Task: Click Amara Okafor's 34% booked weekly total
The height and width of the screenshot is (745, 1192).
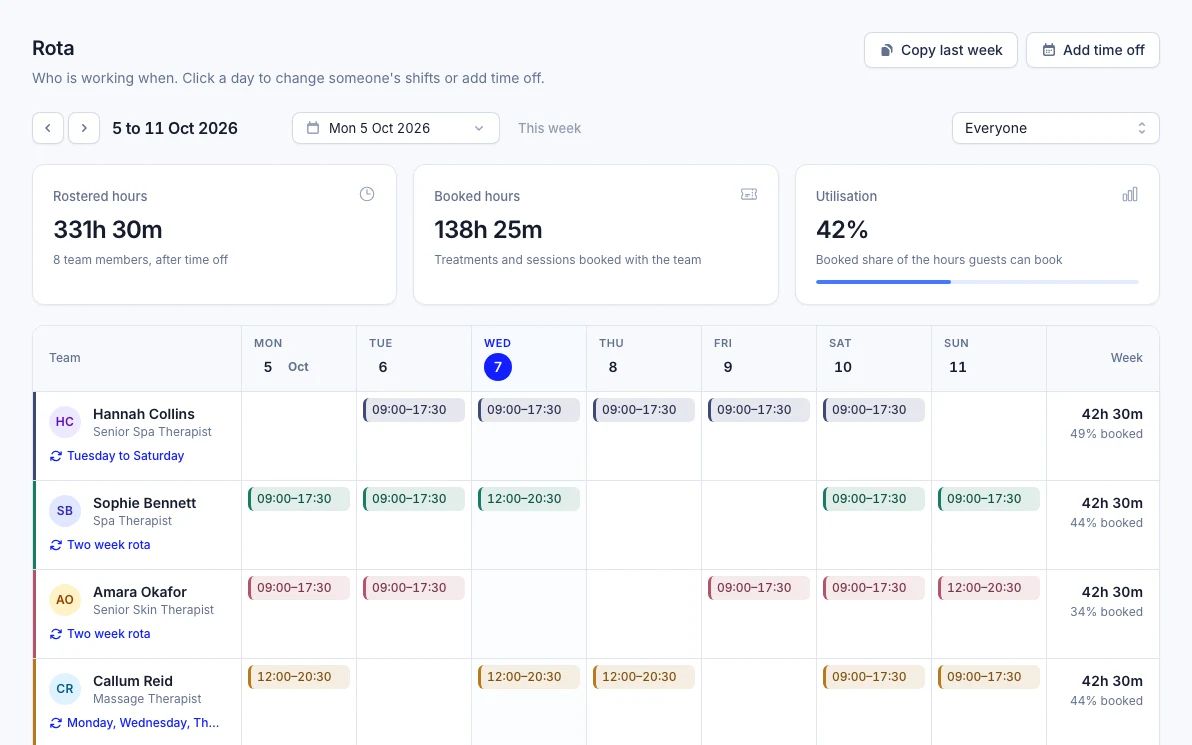Action: [x=1106, y=612]
